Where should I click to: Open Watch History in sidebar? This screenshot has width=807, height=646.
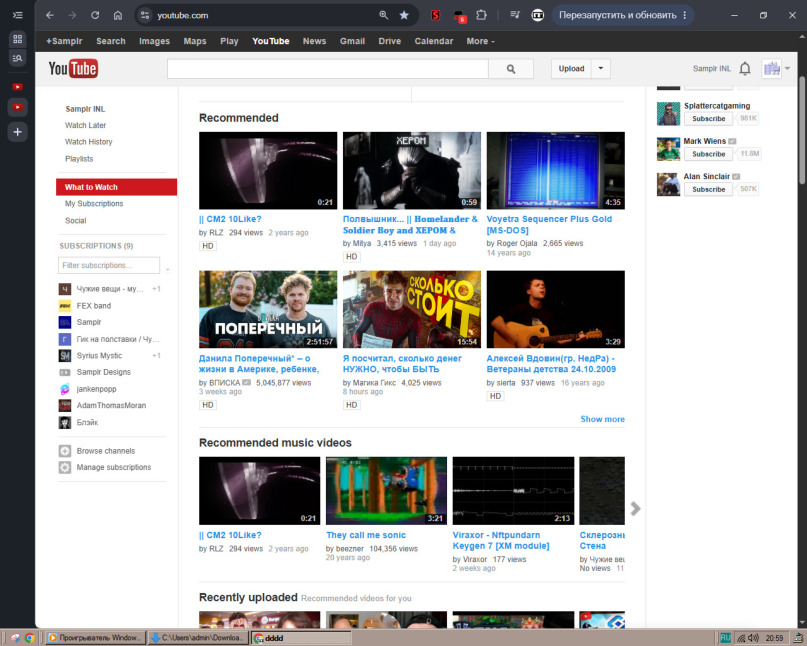(x=89, y=142)
